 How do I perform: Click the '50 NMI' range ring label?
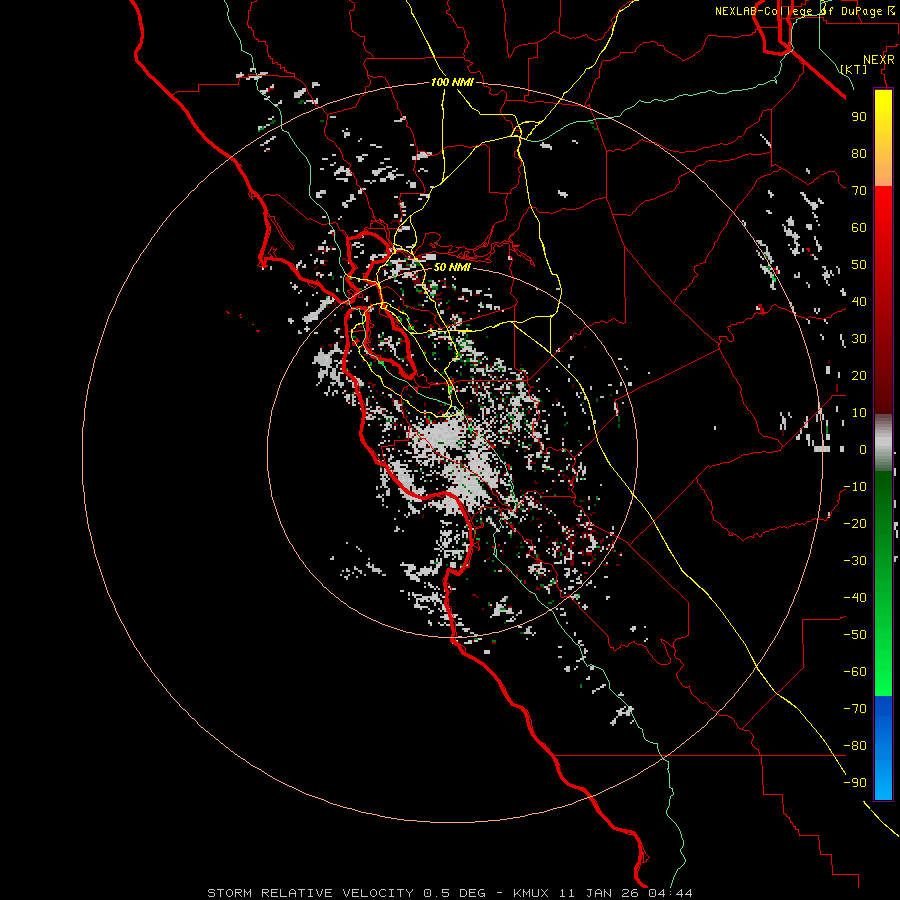tap(452, 267)
